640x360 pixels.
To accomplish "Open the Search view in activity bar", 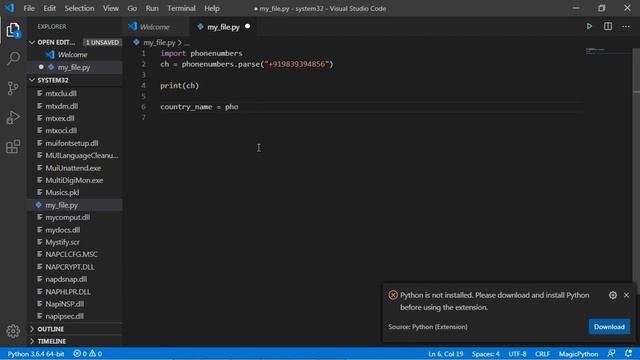I will pyautogui.click(x=13, y=58).
